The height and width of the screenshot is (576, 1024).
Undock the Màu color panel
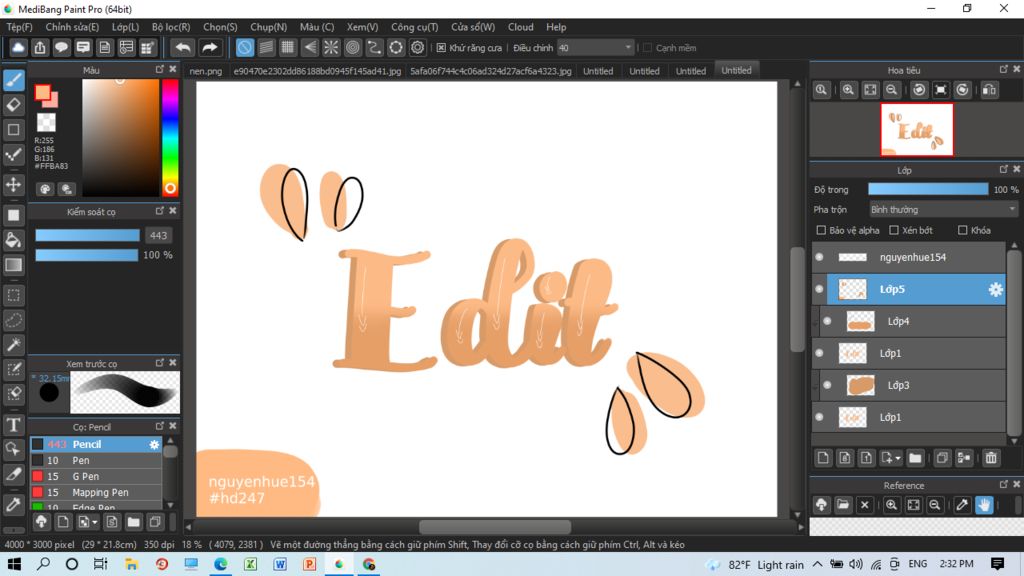tap(160, 69)
